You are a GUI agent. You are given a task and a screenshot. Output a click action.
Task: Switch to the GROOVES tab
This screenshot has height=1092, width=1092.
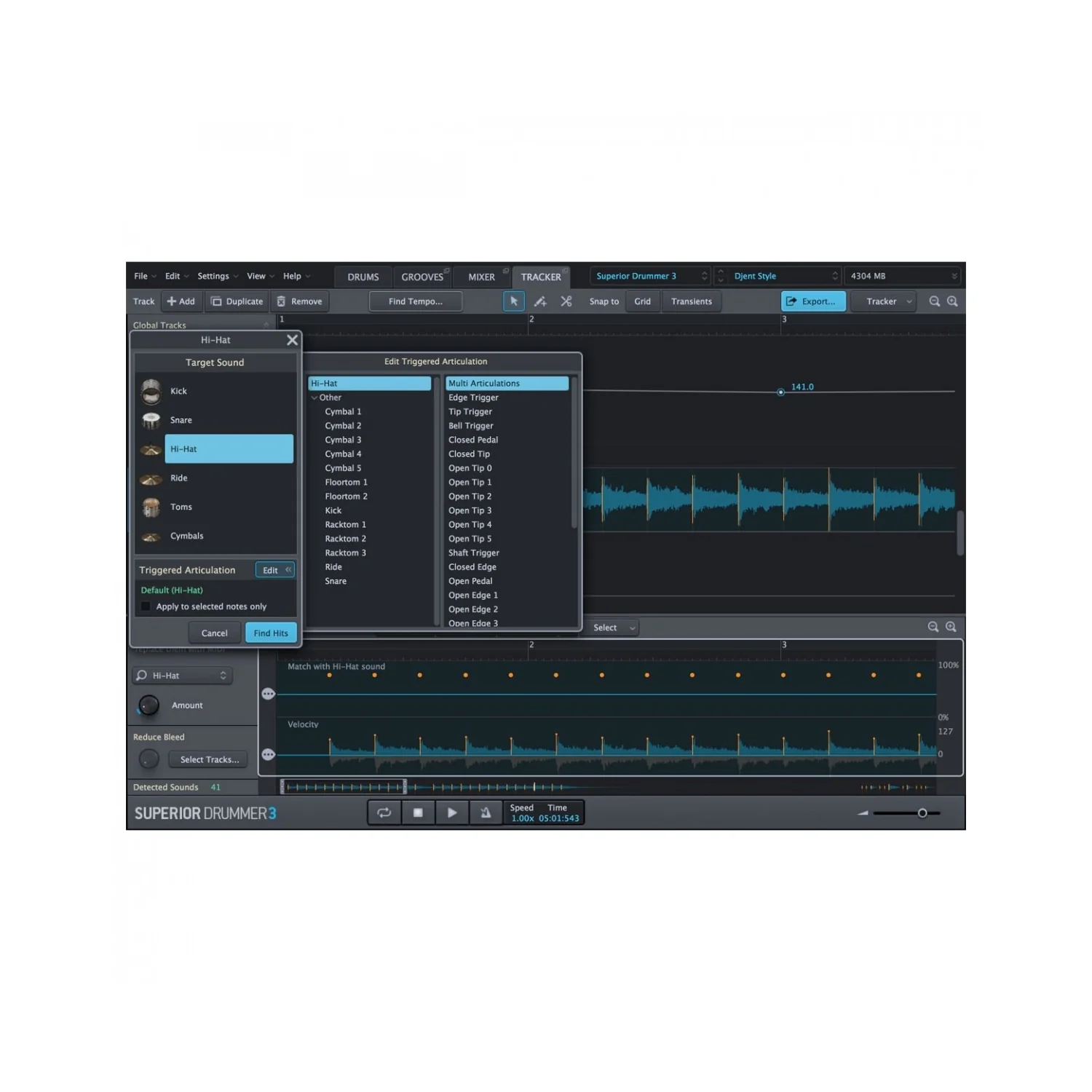(422, 277)
